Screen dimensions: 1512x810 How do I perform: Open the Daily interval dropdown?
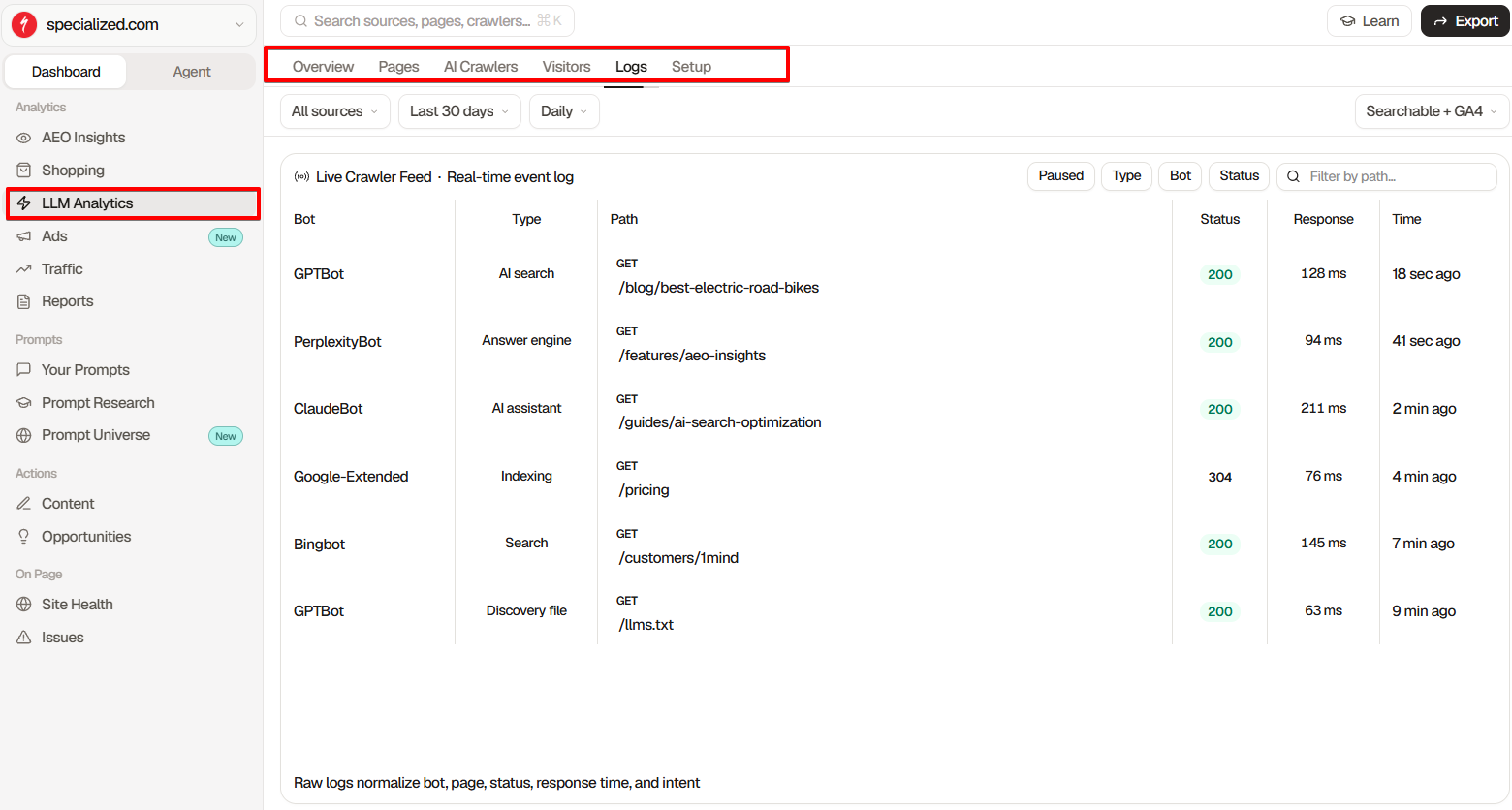pyautogui.click(x=564, y=111)
